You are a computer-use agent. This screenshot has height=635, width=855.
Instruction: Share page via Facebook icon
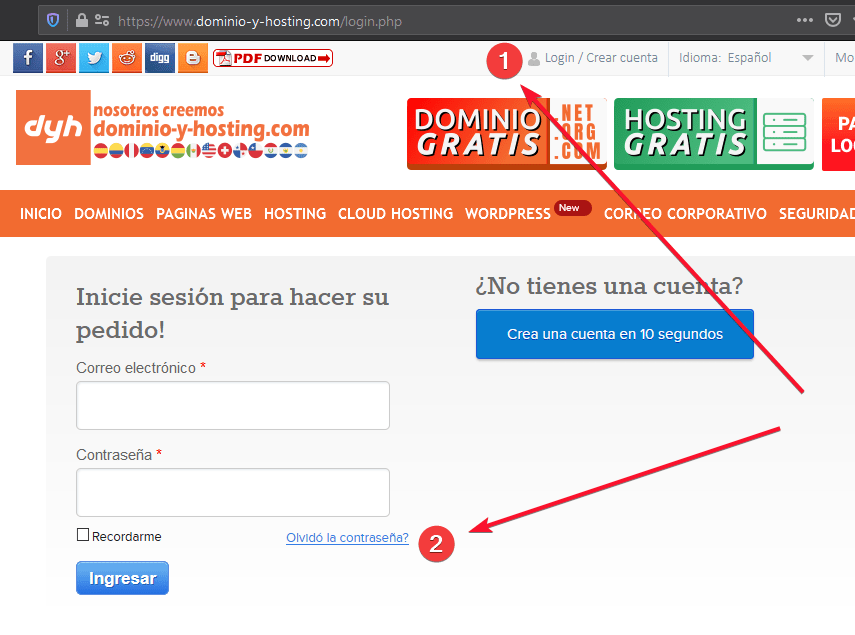pos(28,58)
